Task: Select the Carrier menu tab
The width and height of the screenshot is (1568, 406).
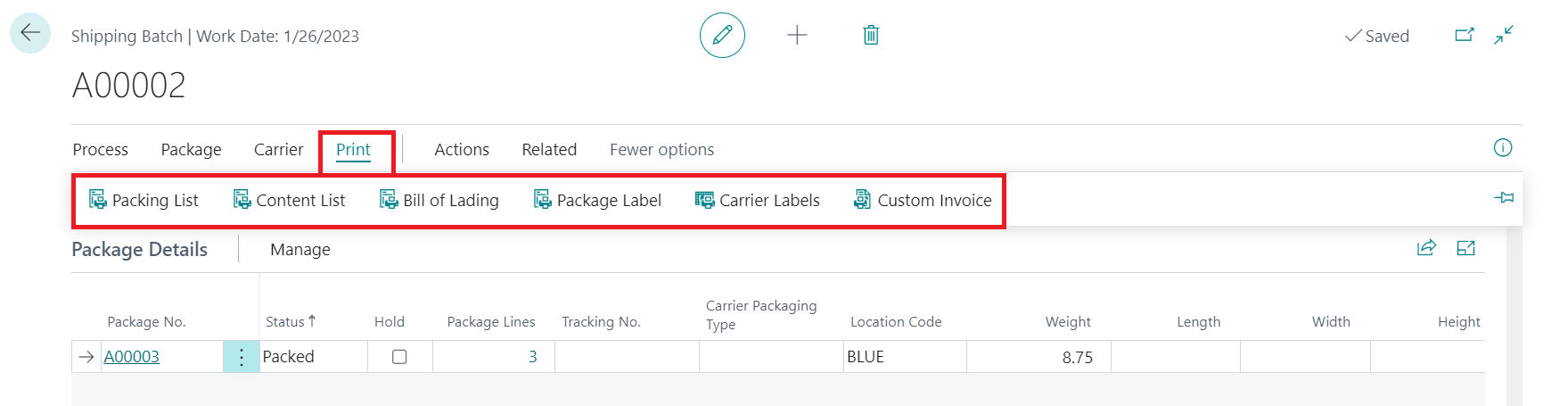Action: coord(278,150)
